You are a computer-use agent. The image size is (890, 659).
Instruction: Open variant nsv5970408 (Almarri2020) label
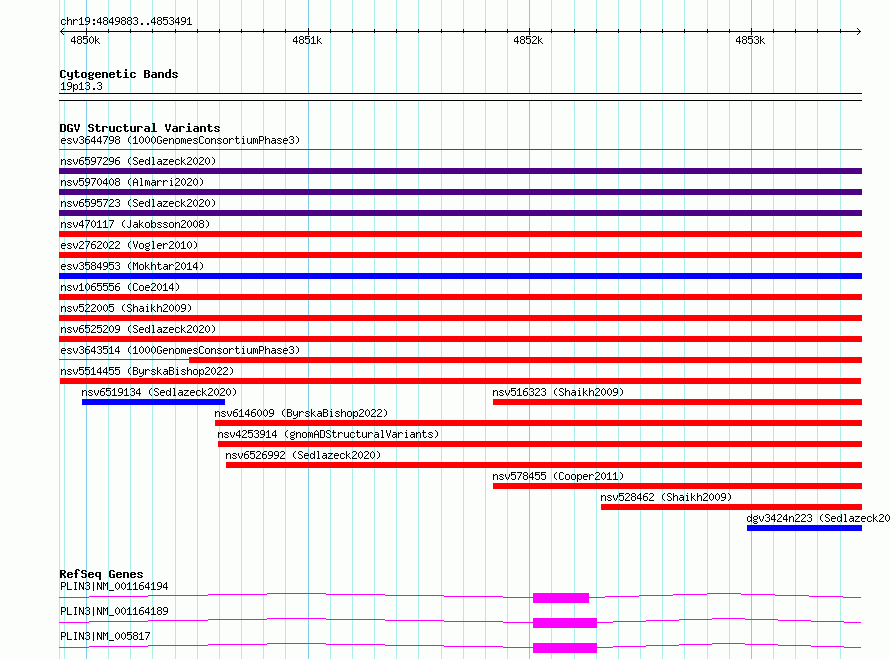(x=132, y=182)
